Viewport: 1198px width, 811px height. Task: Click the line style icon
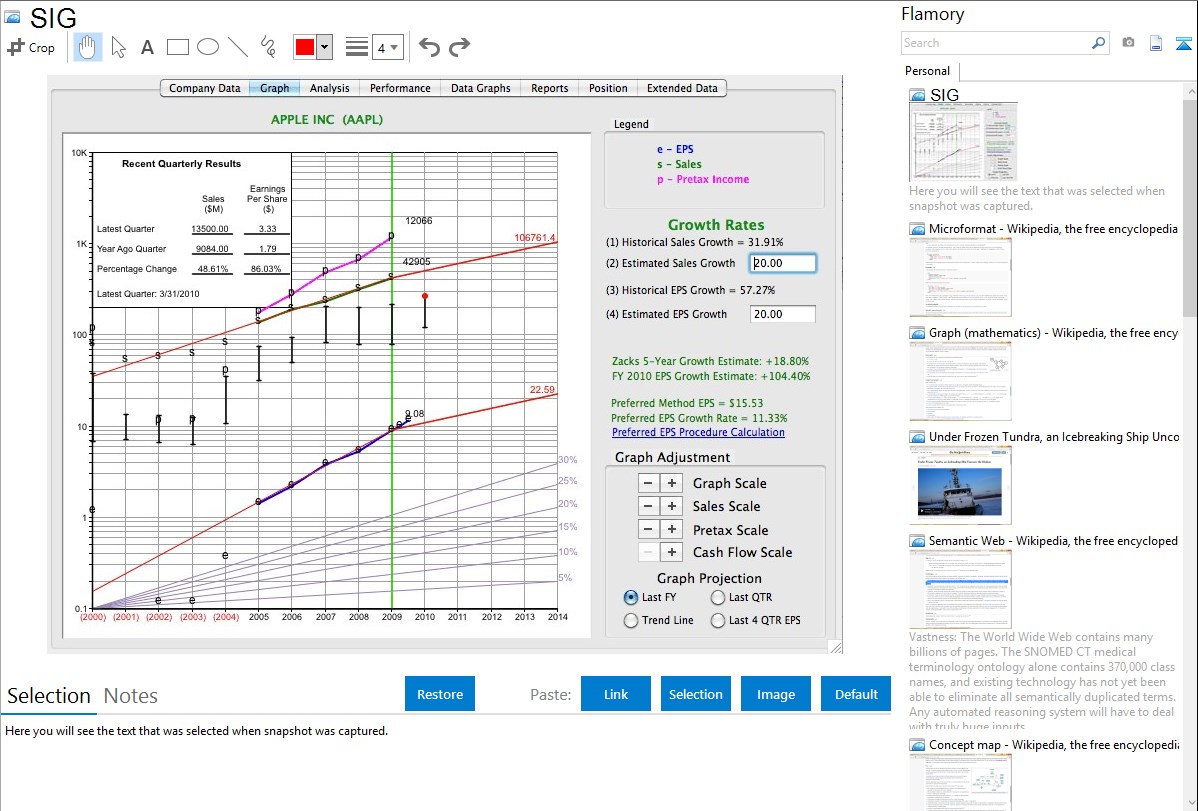tap(357, 47)
